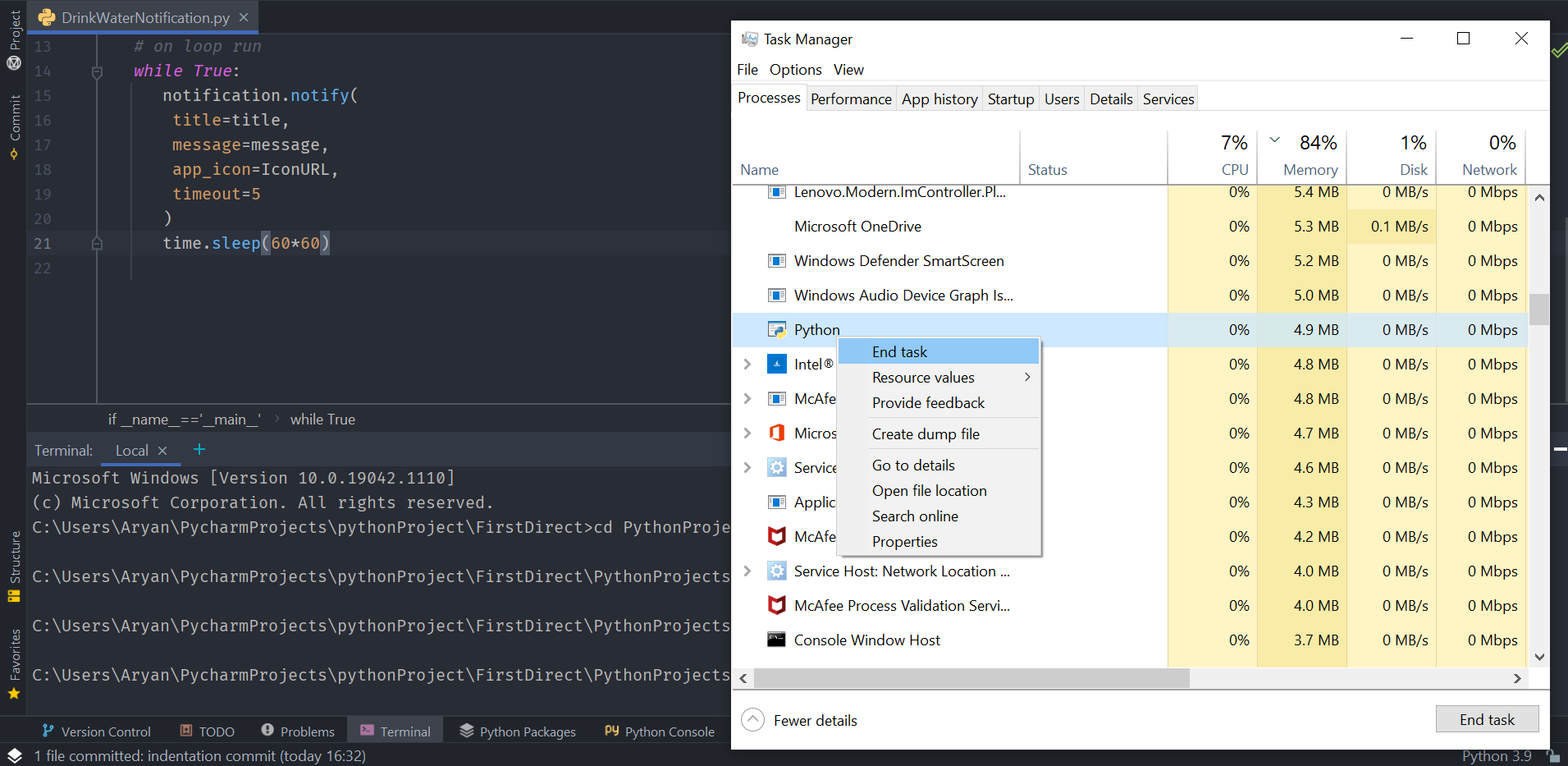The image size is (1568, 766).
Task: Collapse Task Manager with Fewer details chevron
Action: coord(752,720)
